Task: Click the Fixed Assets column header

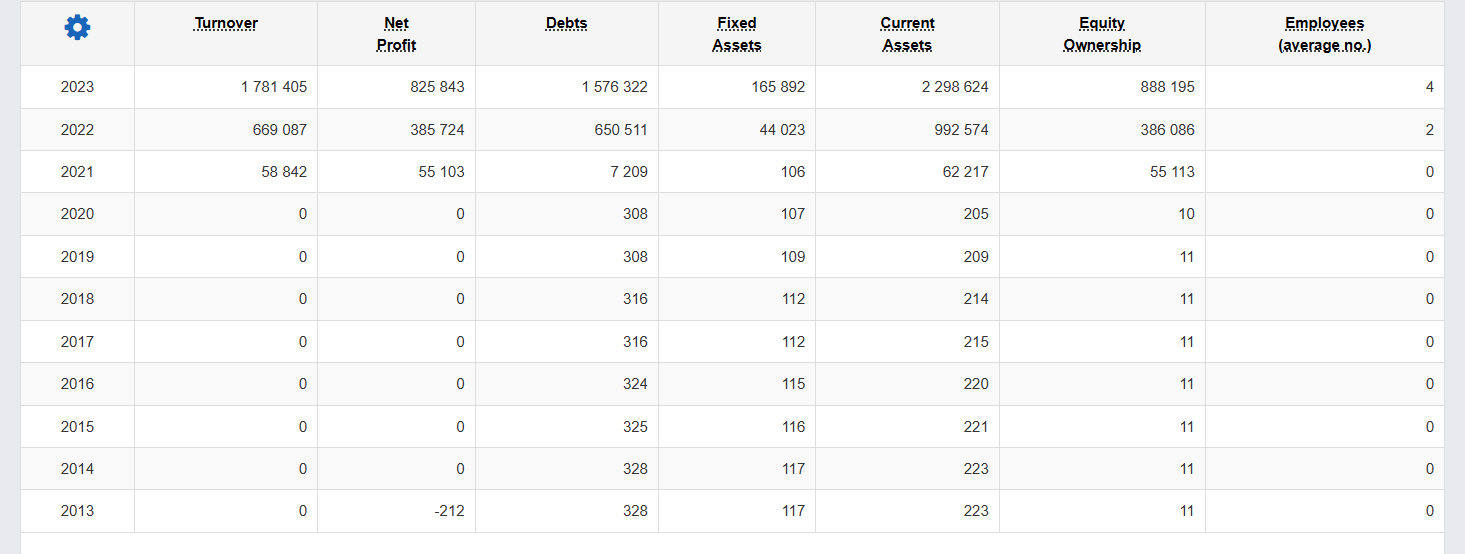Action: point(737,34)
